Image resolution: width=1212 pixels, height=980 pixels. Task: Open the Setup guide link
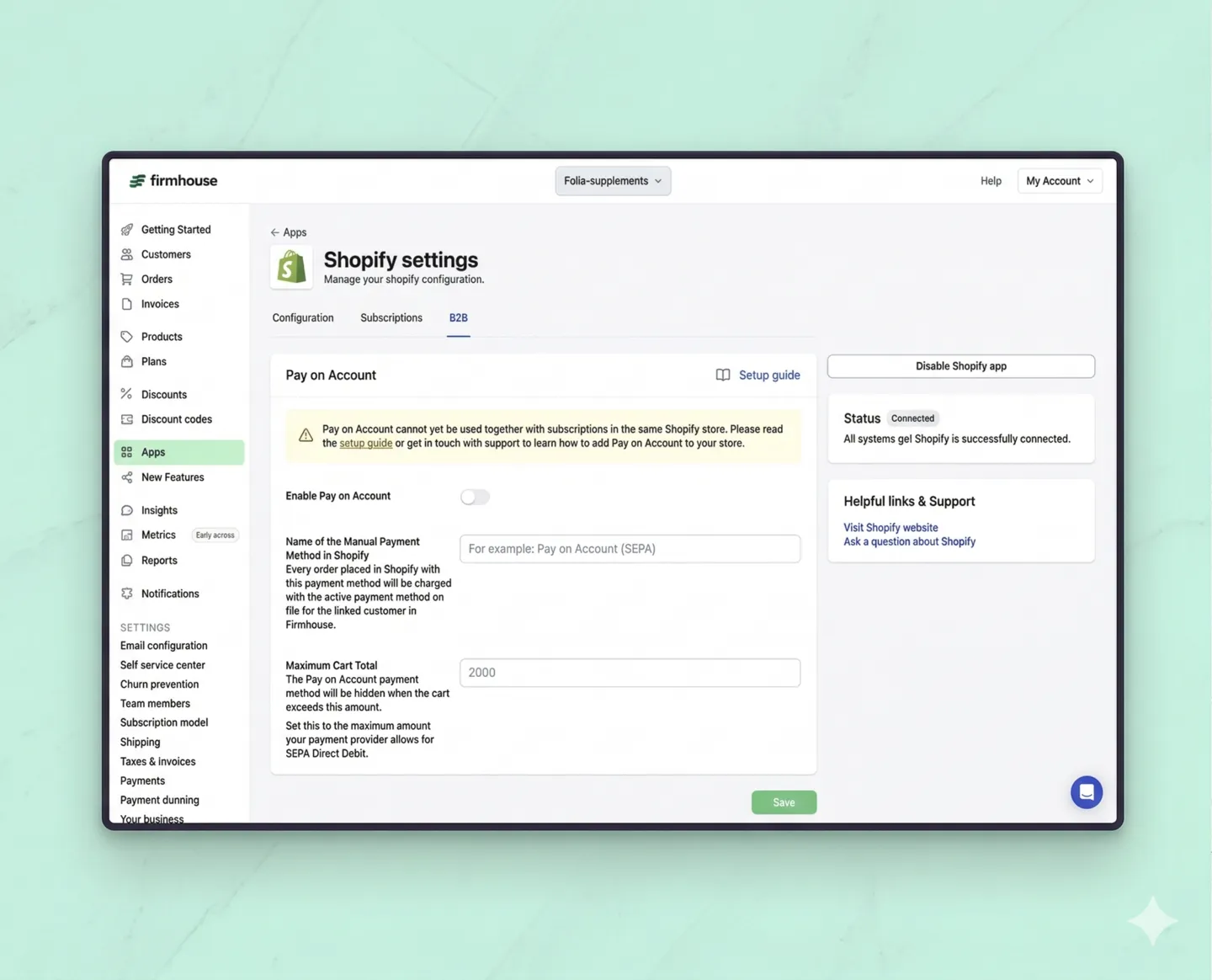point(768,375)
